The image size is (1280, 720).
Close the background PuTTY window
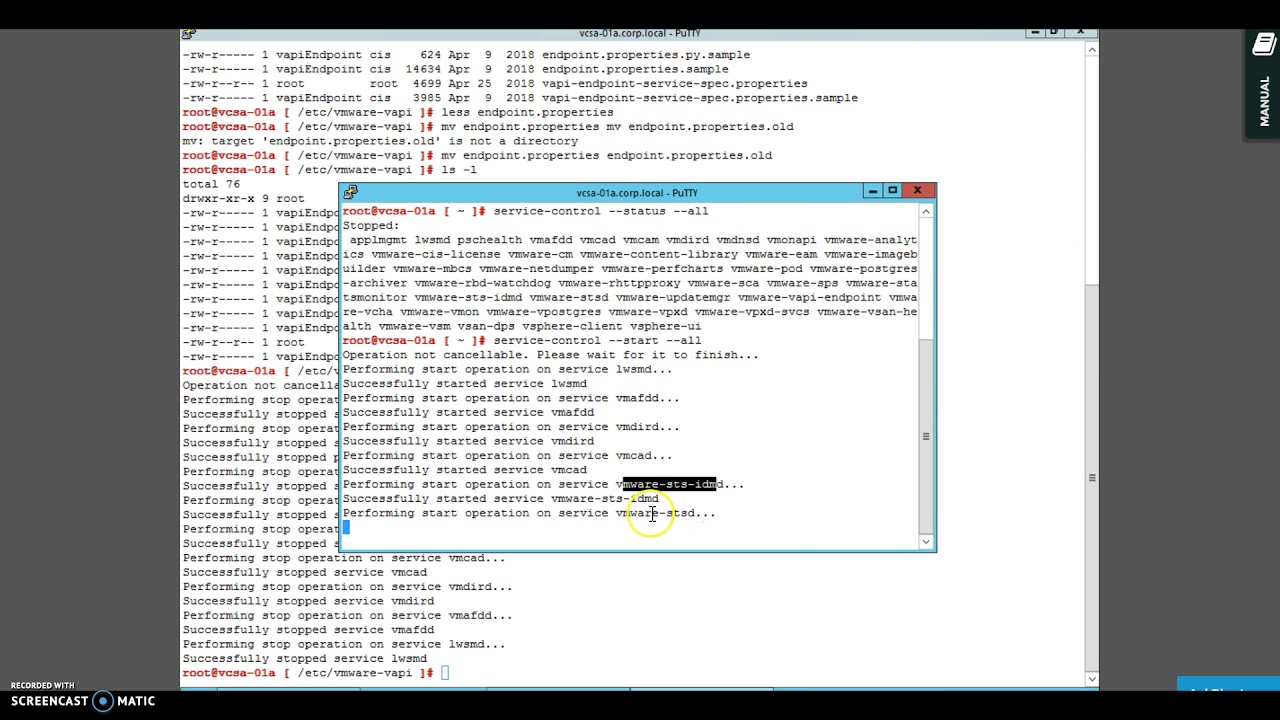(x=1080, y=33)
